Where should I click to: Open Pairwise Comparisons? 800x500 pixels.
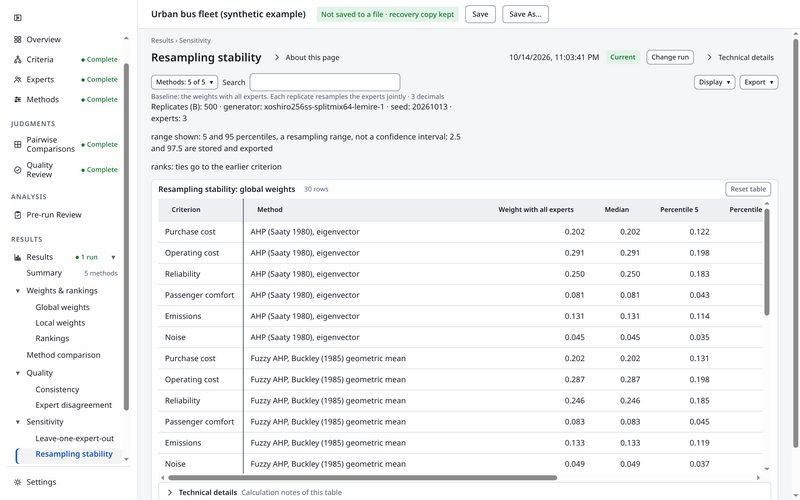[51, 144]
